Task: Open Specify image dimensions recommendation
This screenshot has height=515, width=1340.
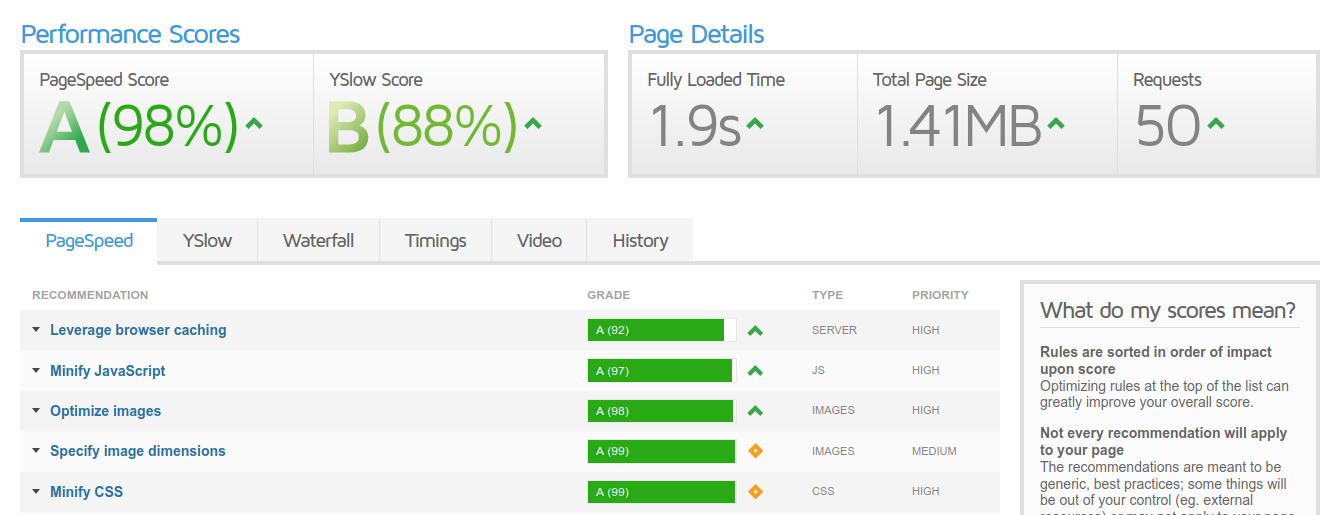Action: tap(138, 451)
